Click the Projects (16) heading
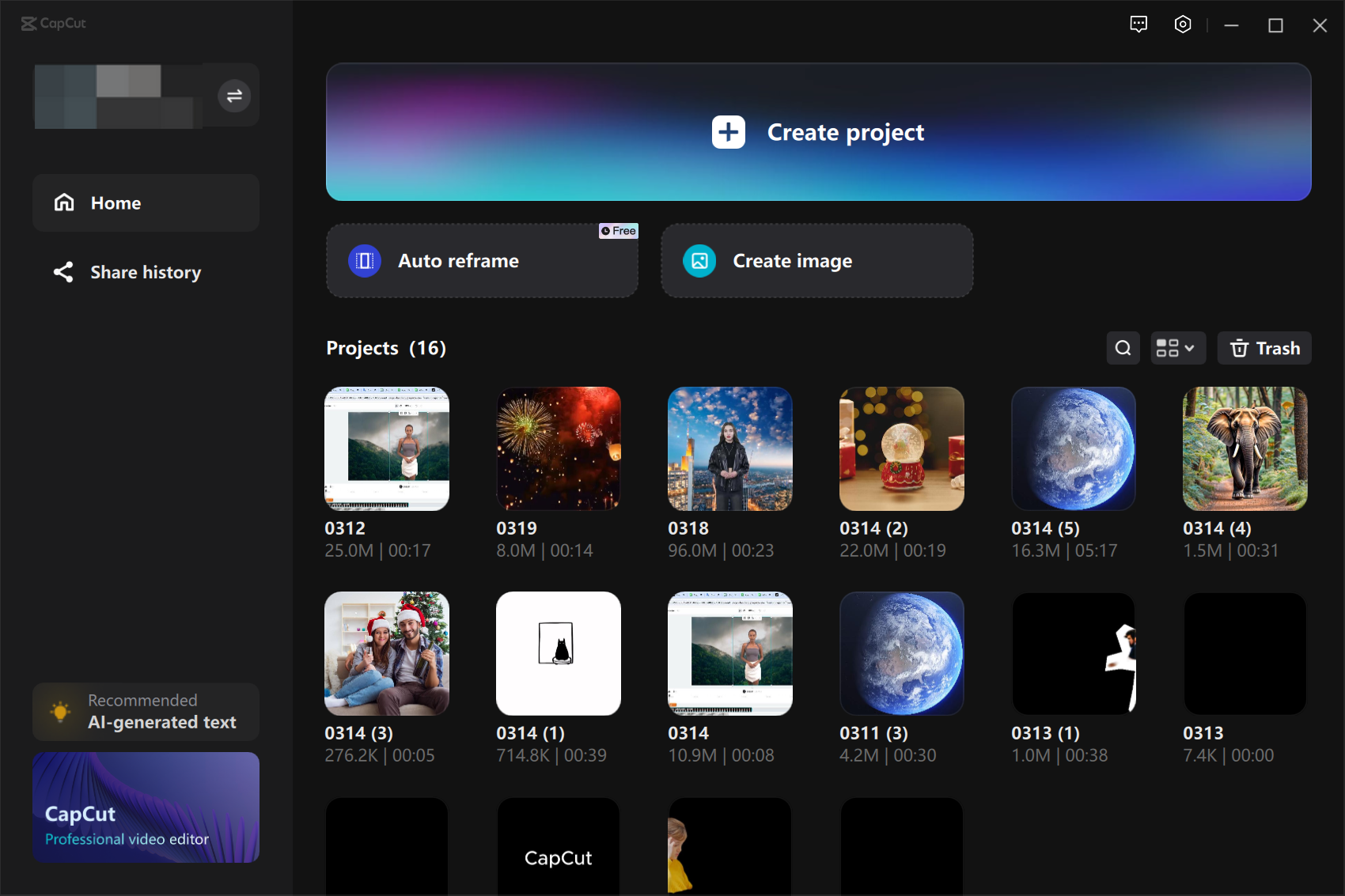 386,348
